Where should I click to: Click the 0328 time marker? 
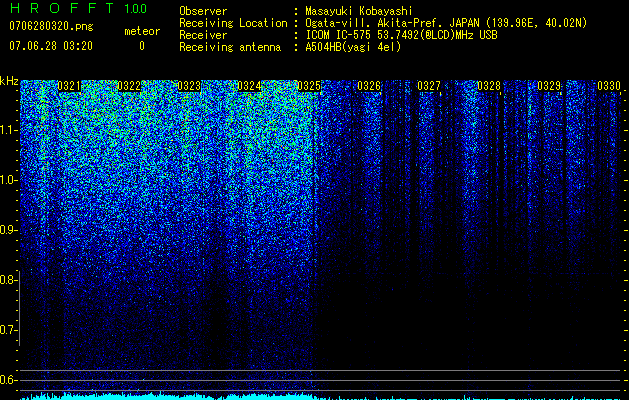click(489, 86)
